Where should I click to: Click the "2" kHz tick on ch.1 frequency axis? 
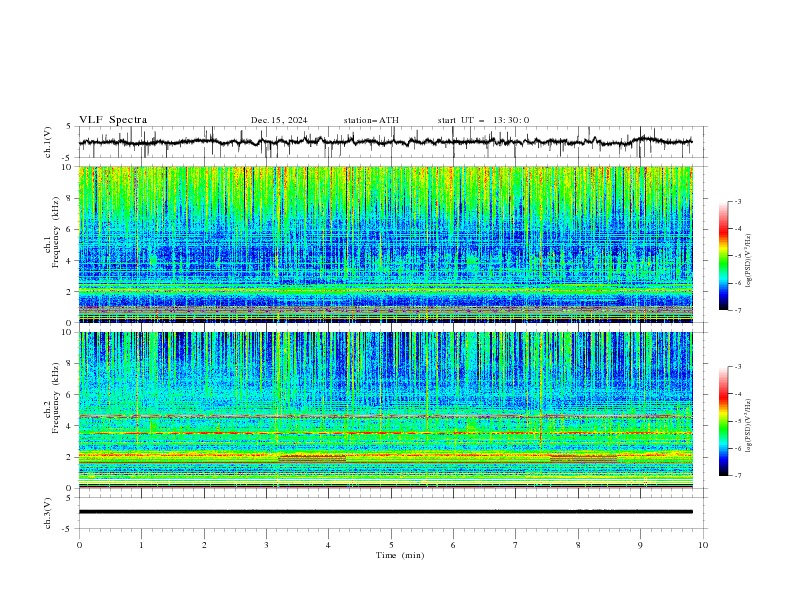point(71,292)
